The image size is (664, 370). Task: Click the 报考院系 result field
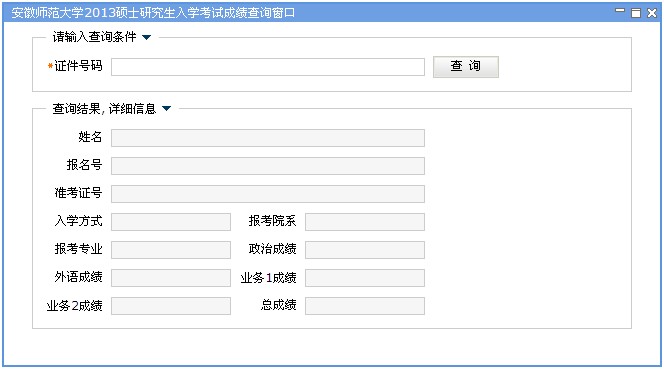pos(365,222)
